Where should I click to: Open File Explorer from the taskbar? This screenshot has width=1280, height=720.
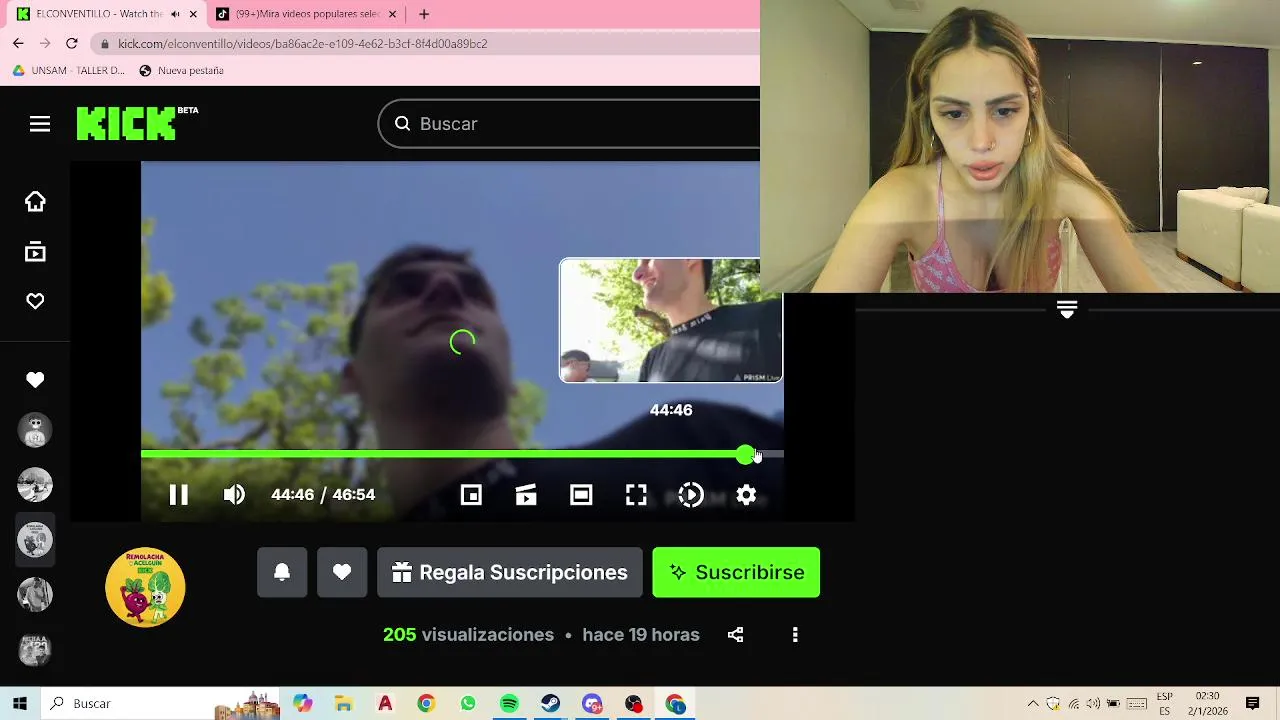click(343, 704)
